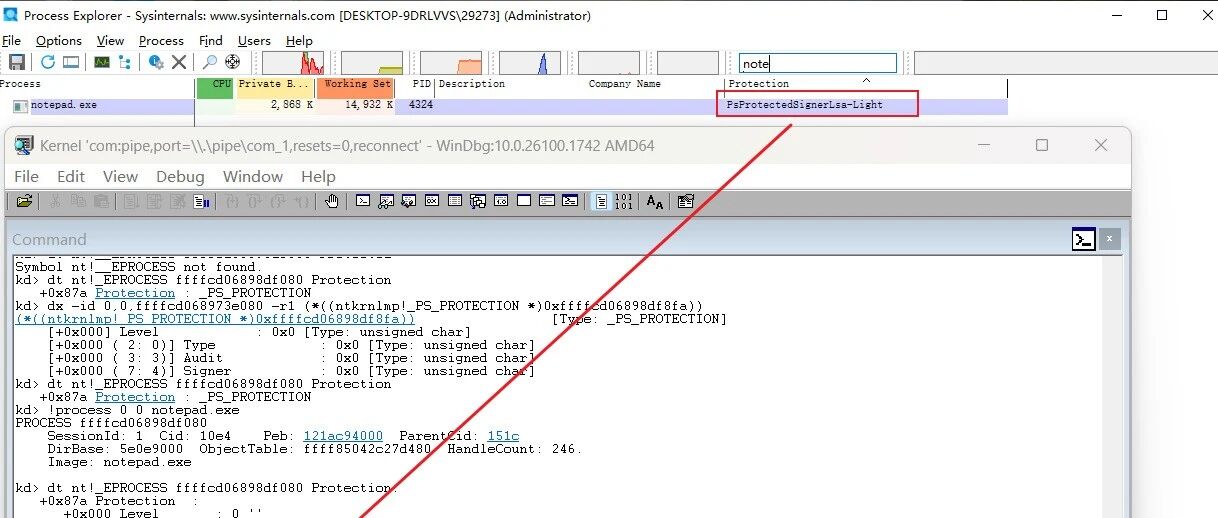Toggle Source Mode On icon
The image size is (1218, 518).
coord(601,201)
